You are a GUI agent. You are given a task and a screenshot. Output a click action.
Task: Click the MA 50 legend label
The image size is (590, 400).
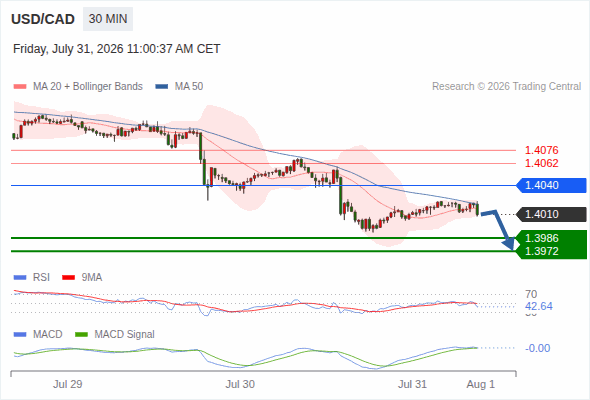click(189, 87)
